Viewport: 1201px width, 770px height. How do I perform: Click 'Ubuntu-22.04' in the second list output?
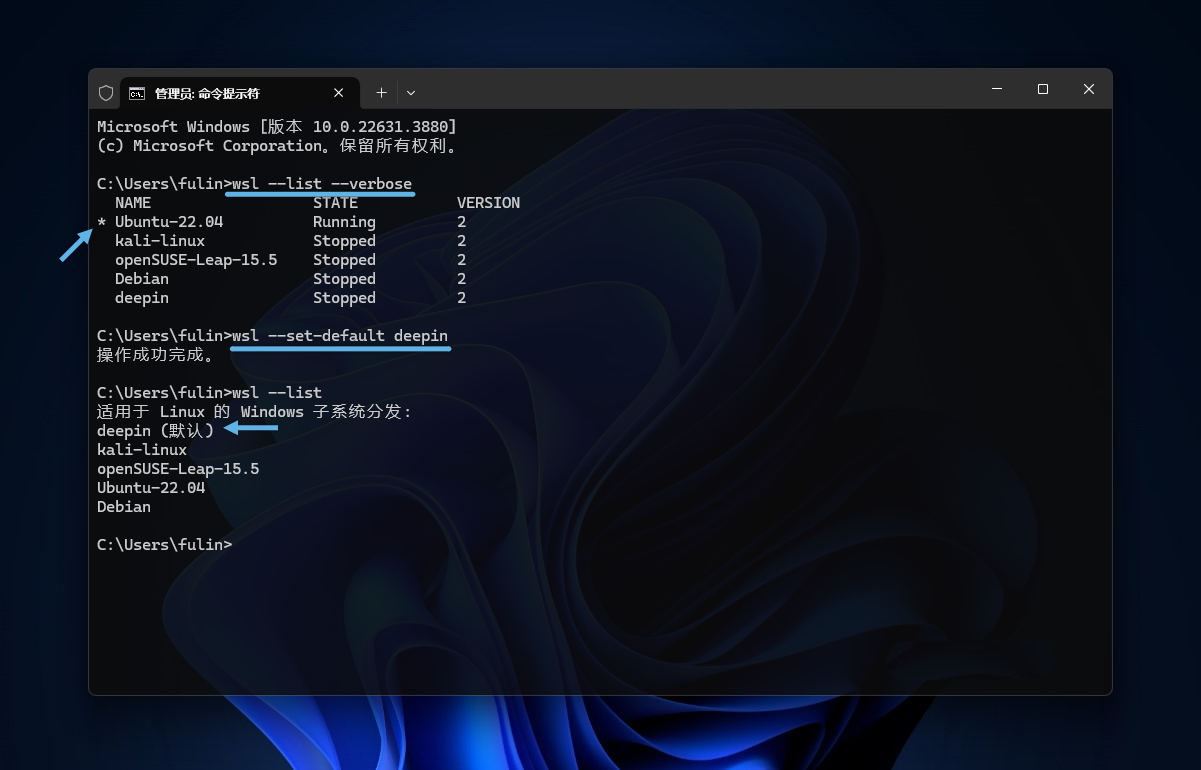point(151,488)
